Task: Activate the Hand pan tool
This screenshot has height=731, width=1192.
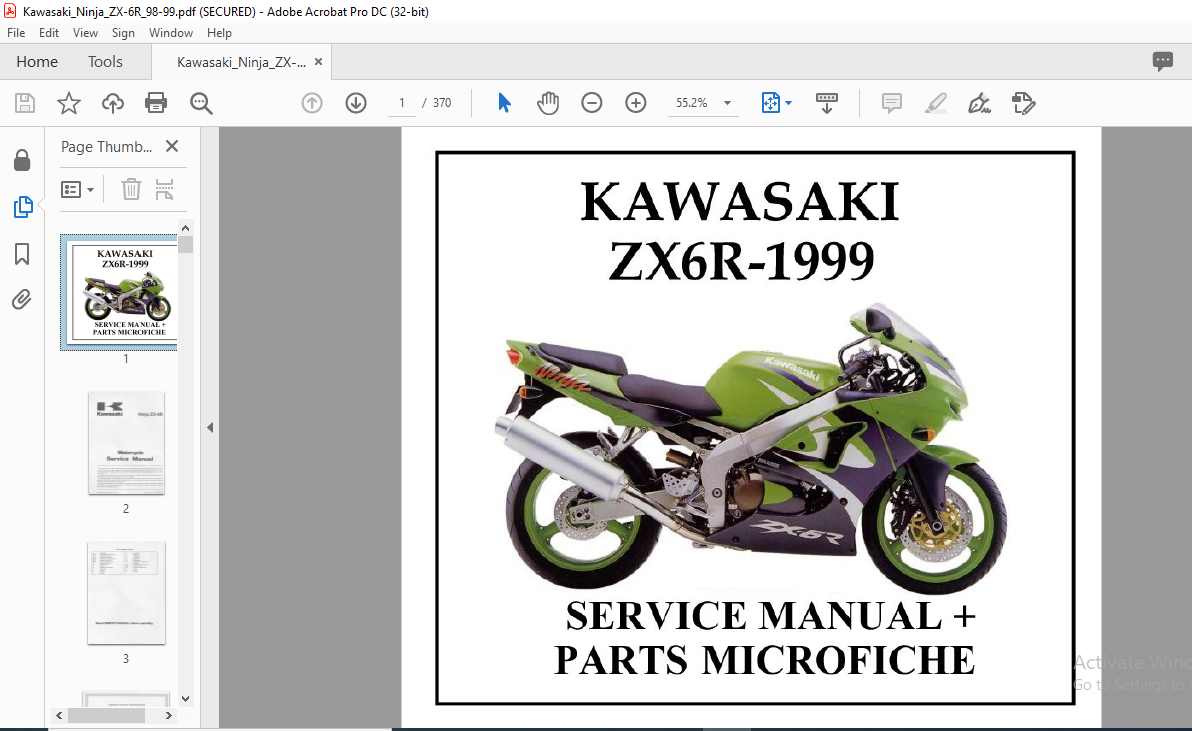Action: [547, 103]
